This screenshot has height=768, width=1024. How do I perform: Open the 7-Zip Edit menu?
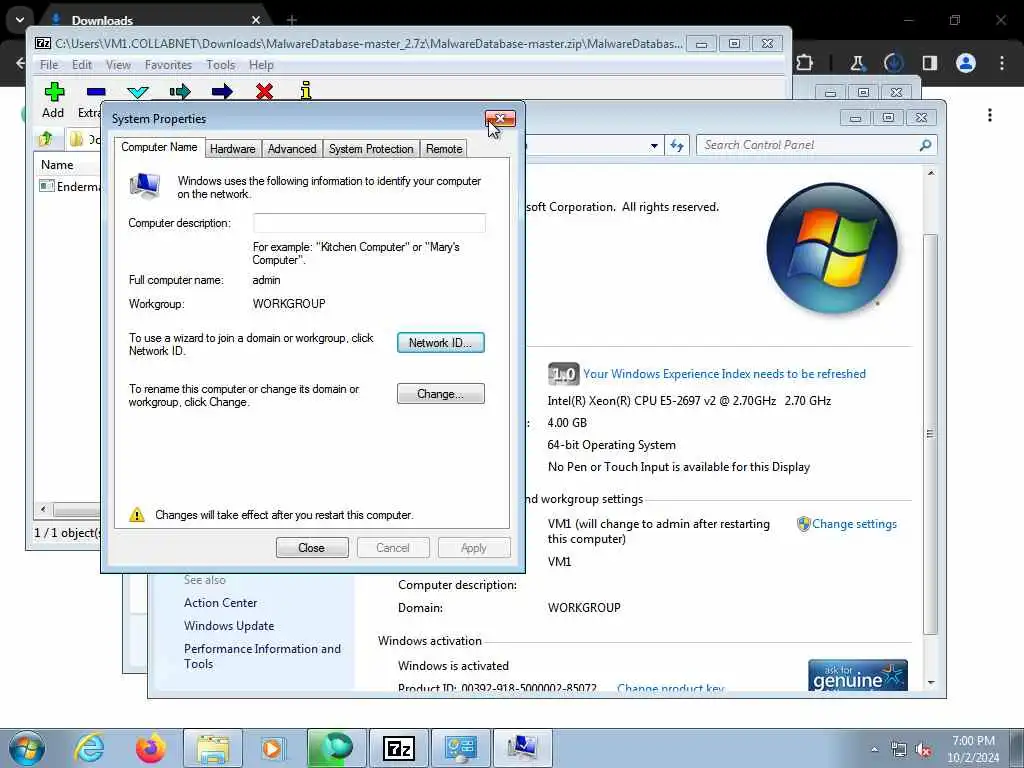[82, 65]
